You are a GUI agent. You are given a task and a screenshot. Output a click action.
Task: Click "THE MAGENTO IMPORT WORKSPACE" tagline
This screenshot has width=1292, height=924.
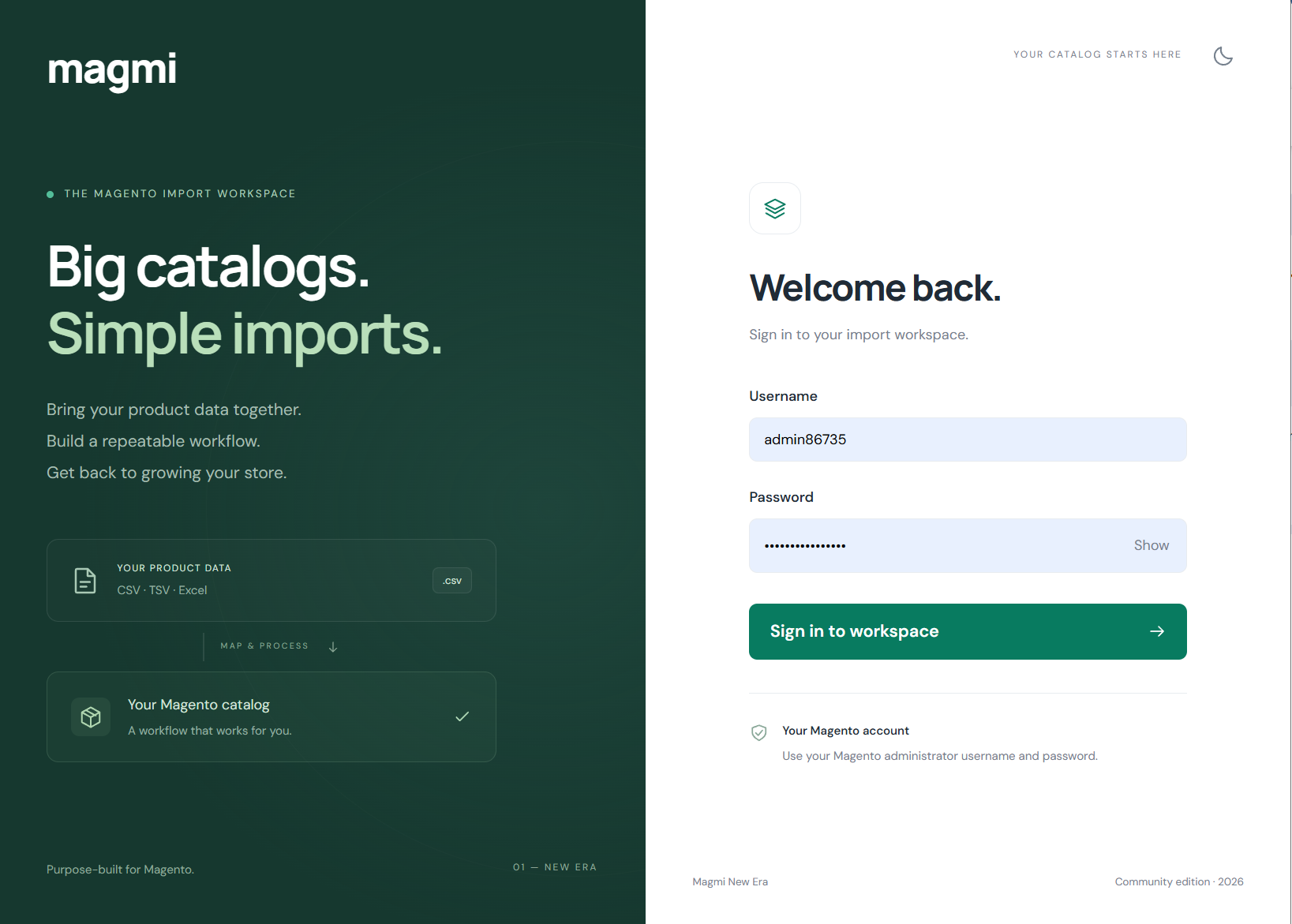[x=180, y=193]
